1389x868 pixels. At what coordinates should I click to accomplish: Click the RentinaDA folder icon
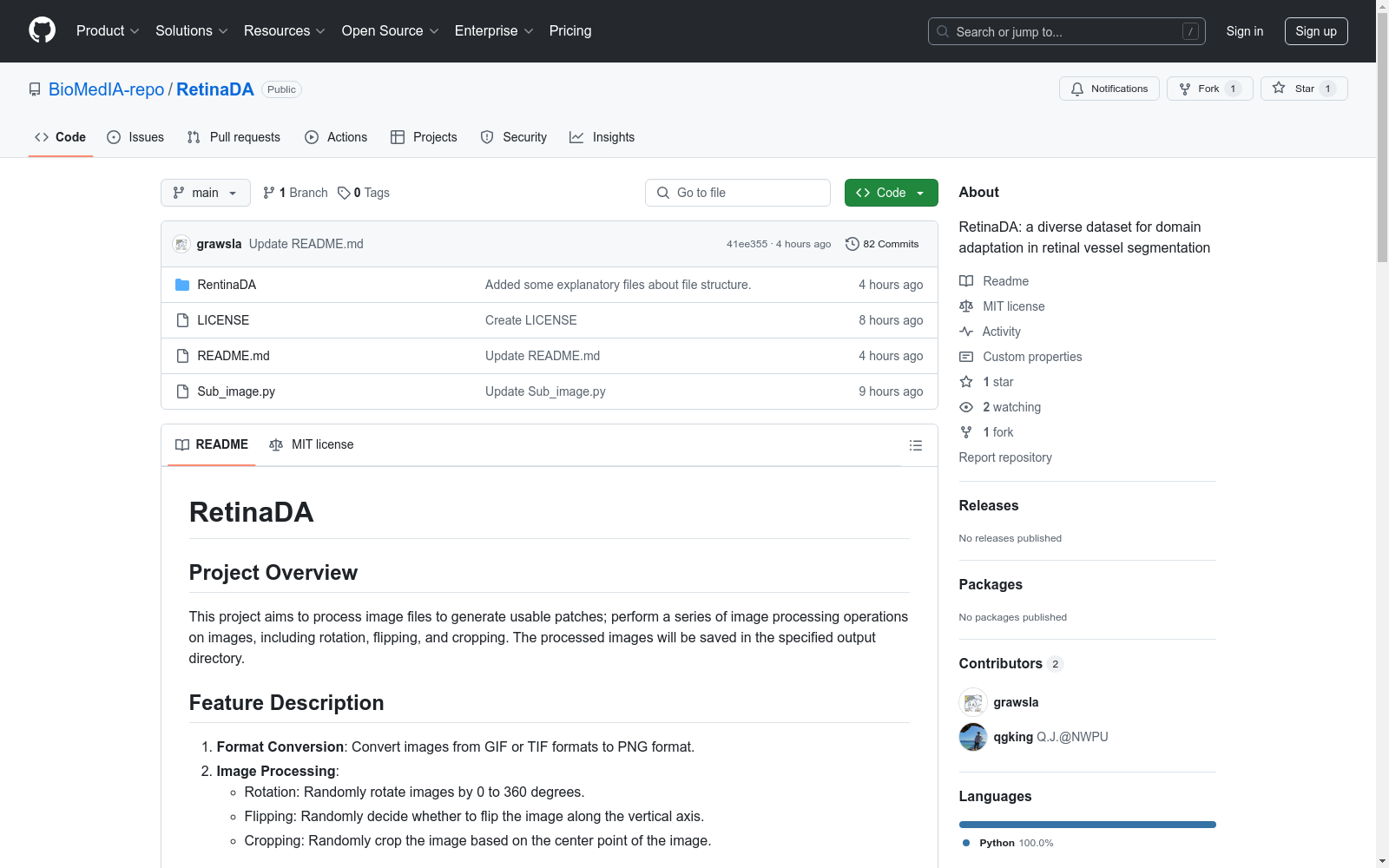pos(182,285)
